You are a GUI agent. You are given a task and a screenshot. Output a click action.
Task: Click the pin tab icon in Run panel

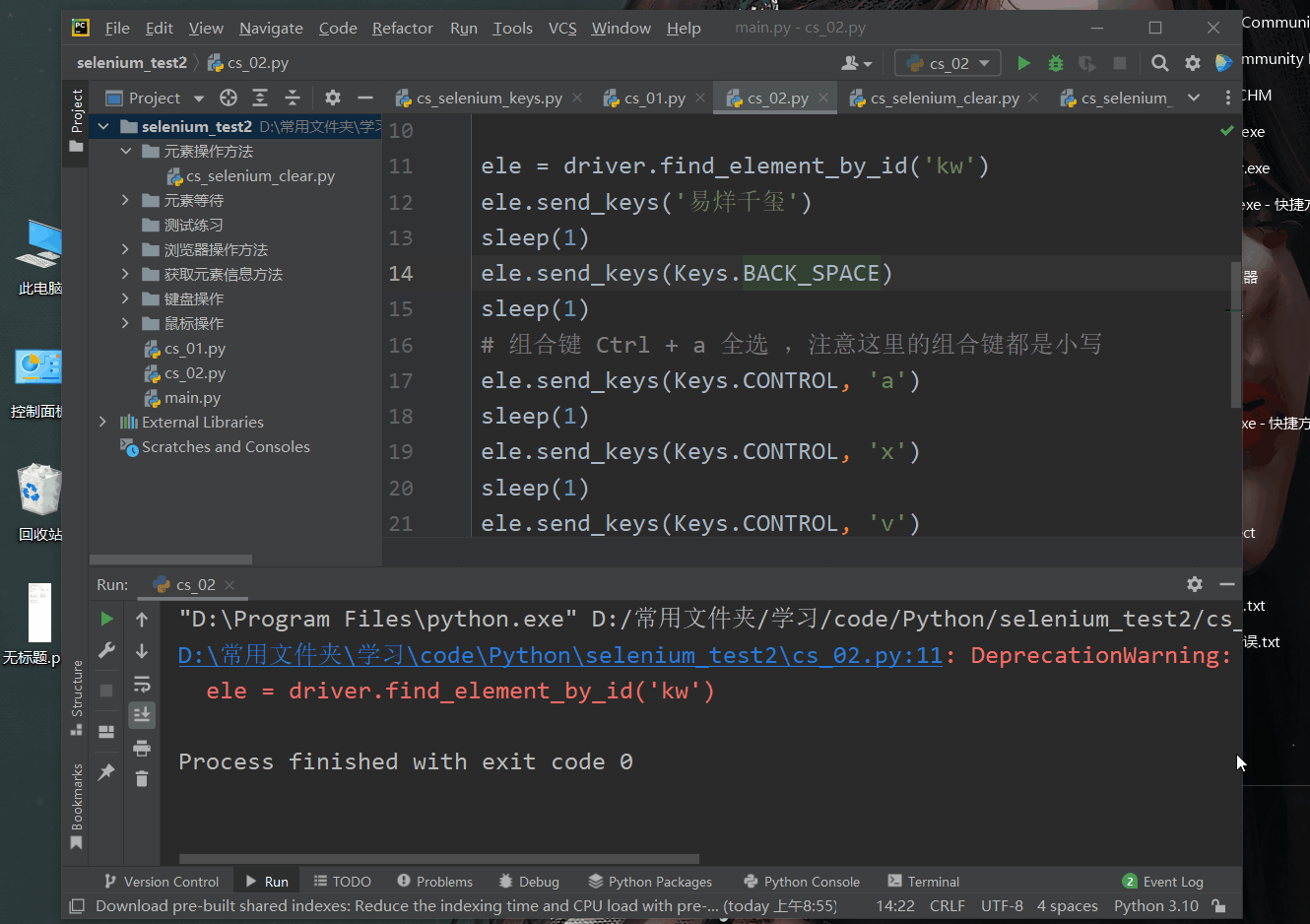pos(106,772)
